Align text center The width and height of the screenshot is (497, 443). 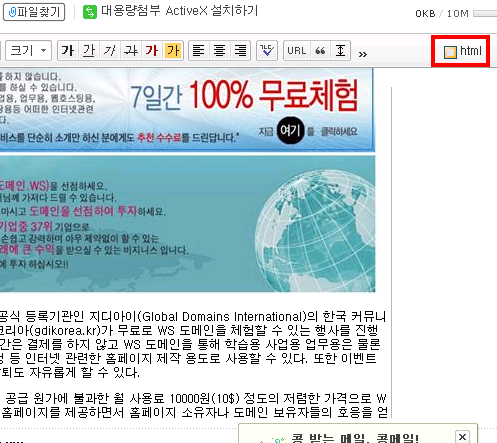tap(219, 51)
